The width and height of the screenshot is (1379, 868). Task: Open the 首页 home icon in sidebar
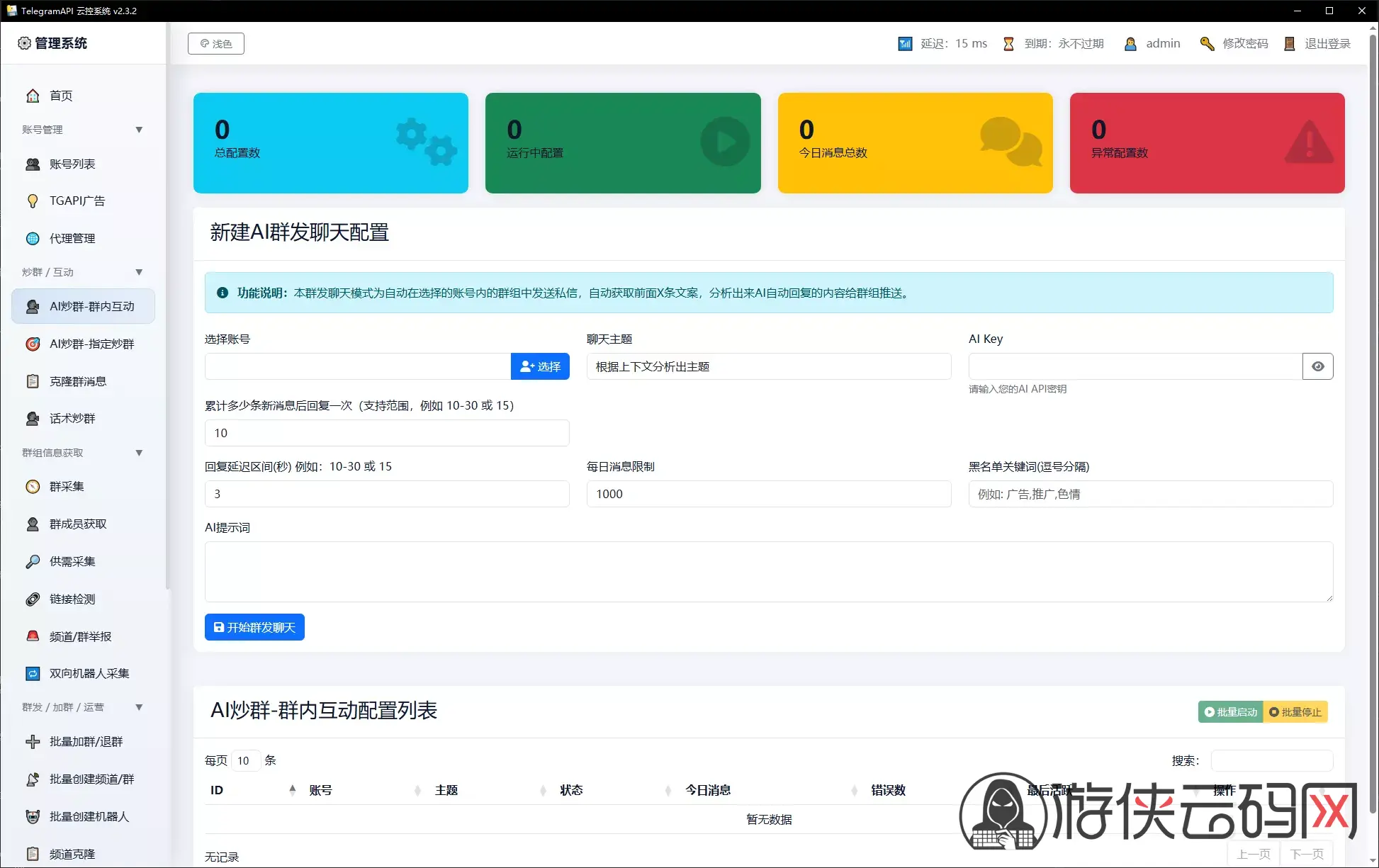[x=33, y=96]
